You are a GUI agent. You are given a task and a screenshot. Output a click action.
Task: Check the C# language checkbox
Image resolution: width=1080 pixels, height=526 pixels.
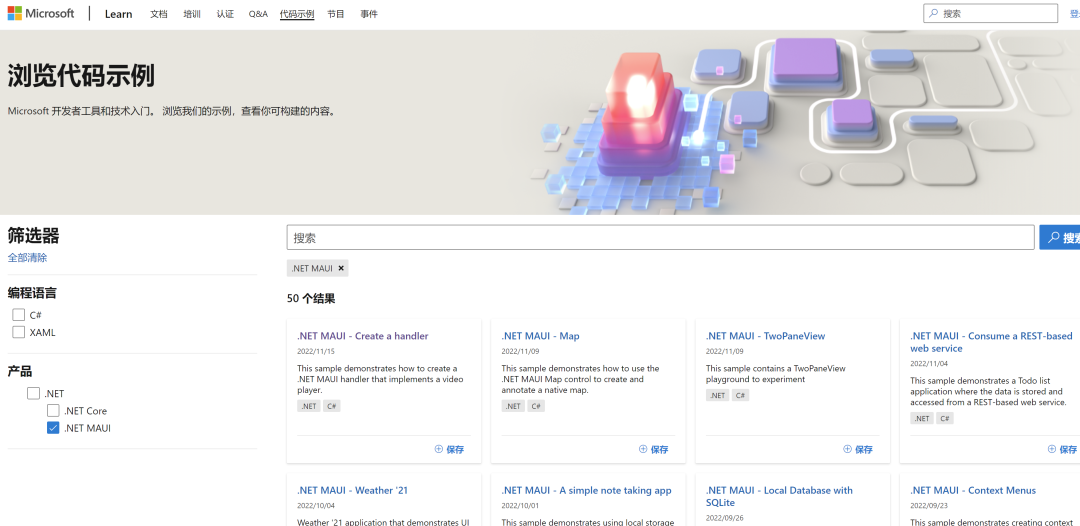pos(19,315)
